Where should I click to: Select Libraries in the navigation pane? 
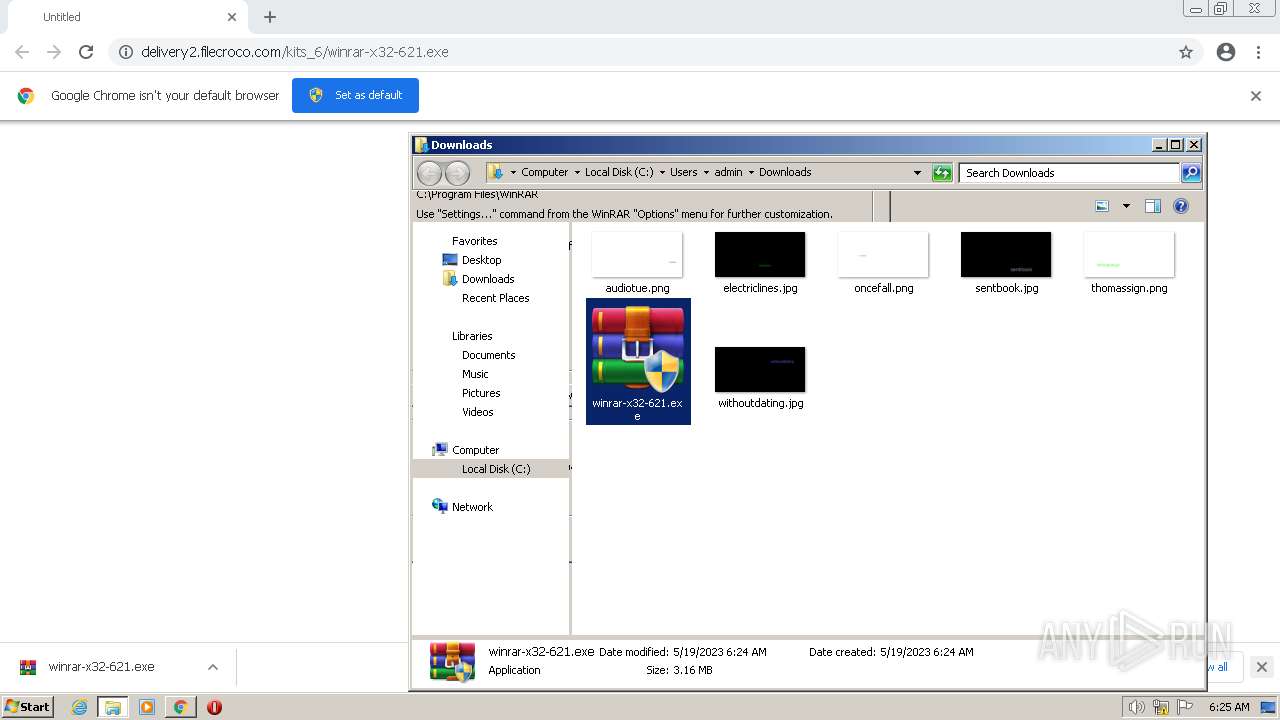coord(472,336)
